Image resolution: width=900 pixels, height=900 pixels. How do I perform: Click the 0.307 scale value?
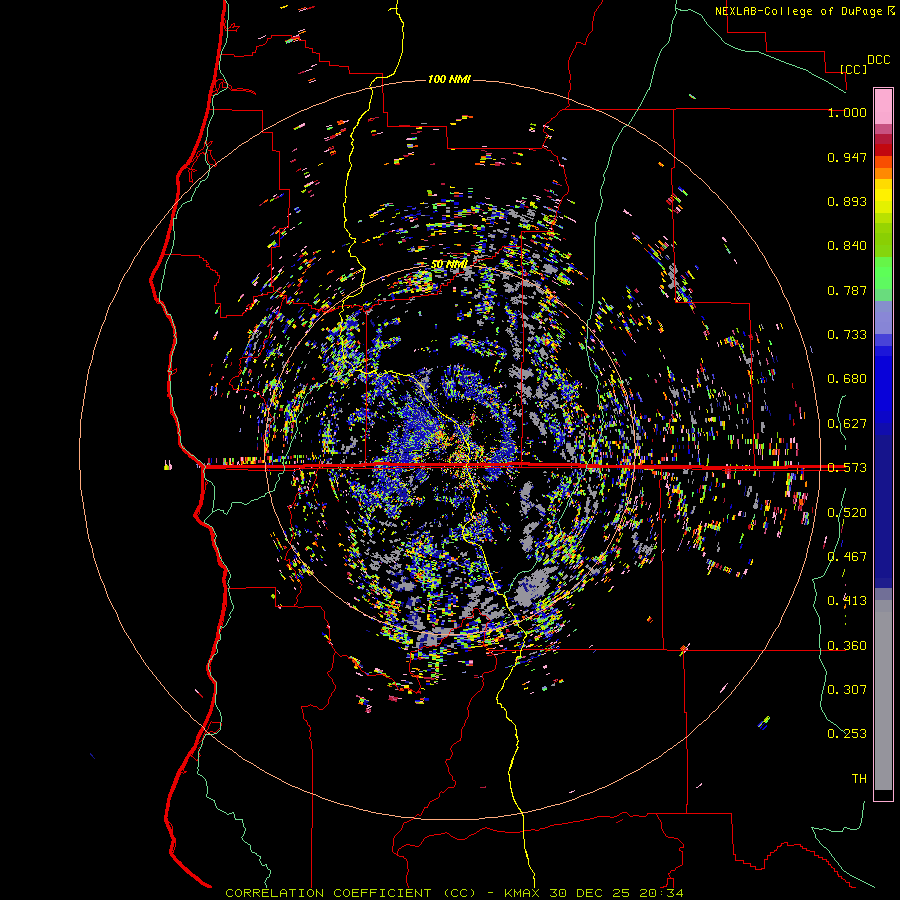[847, 690]
